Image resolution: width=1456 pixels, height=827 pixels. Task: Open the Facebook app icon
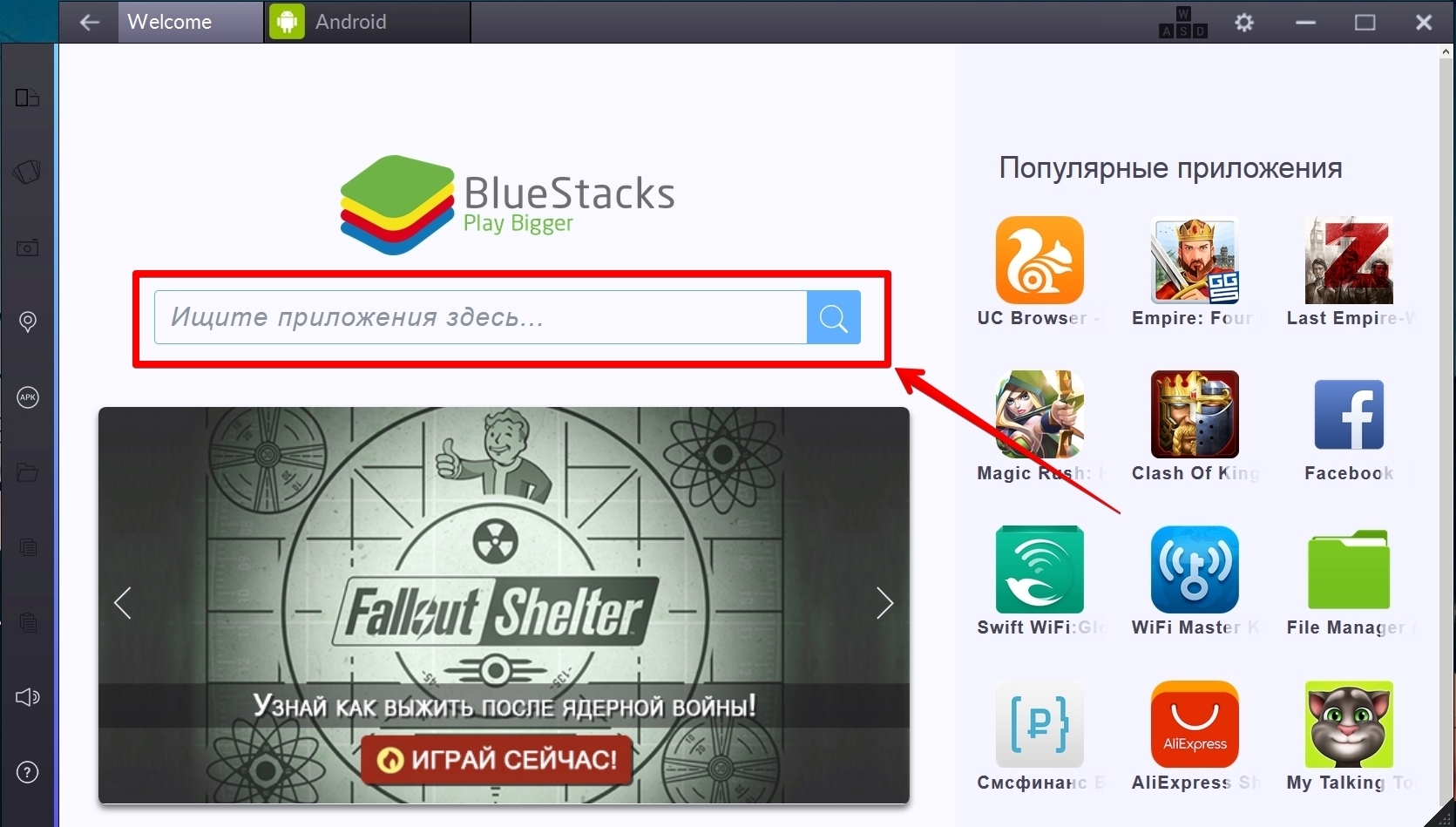coord(1349,415)
